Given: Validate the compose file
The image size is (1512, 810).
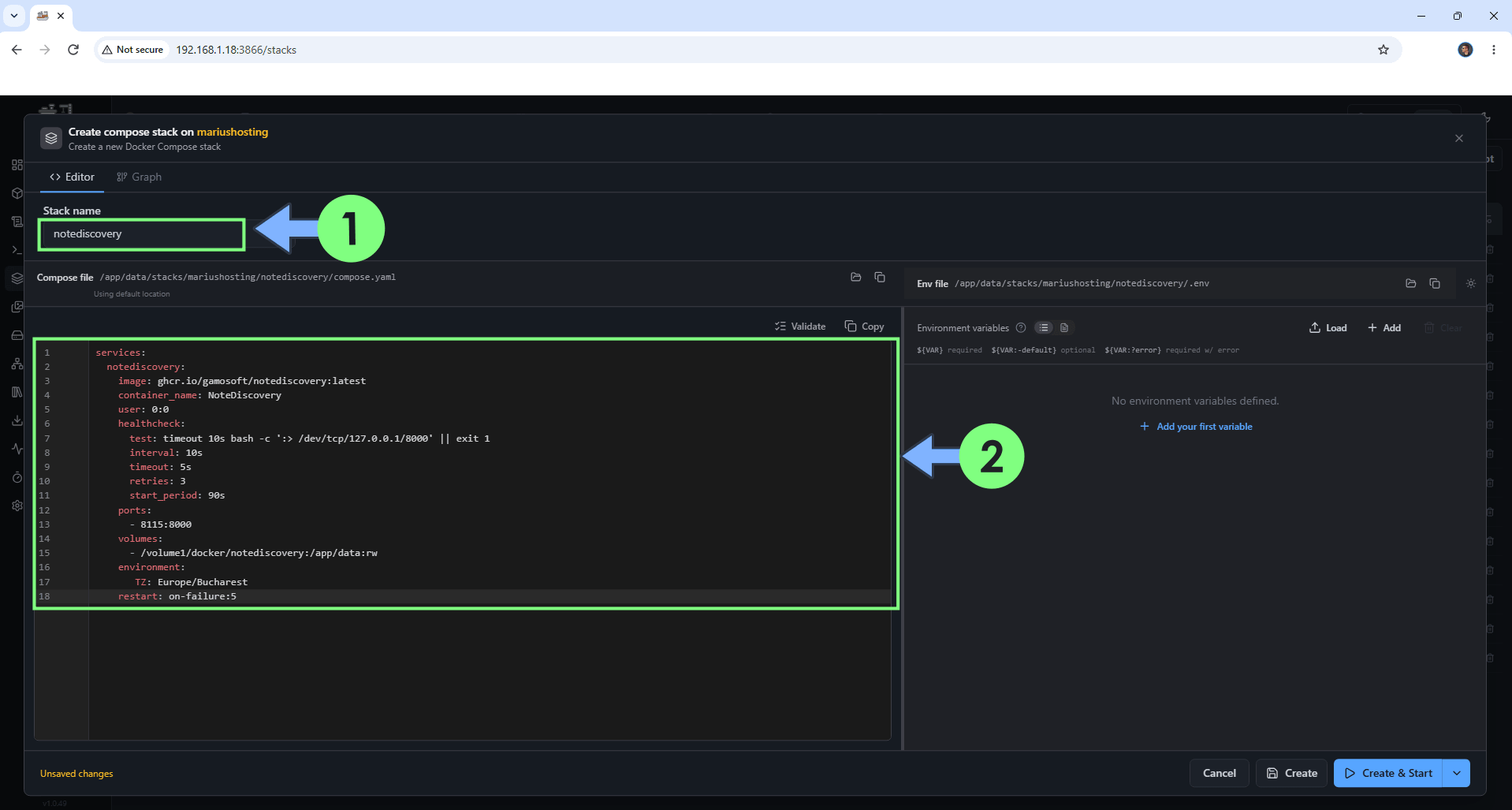Looking at the screenshot, I should [800, 327].
